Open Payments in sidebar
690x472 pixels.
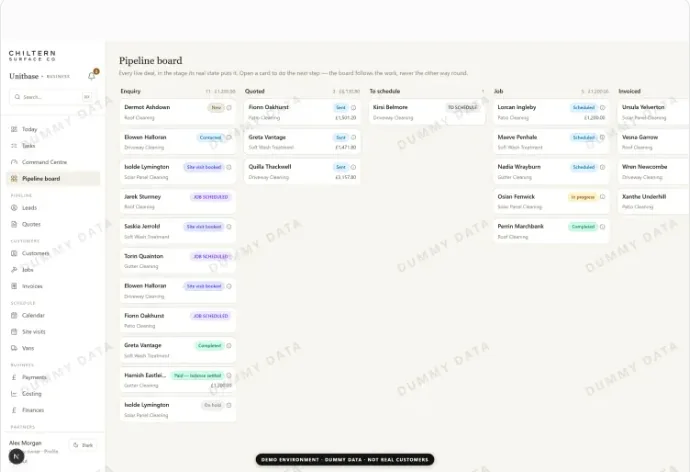tap(53, 377)
